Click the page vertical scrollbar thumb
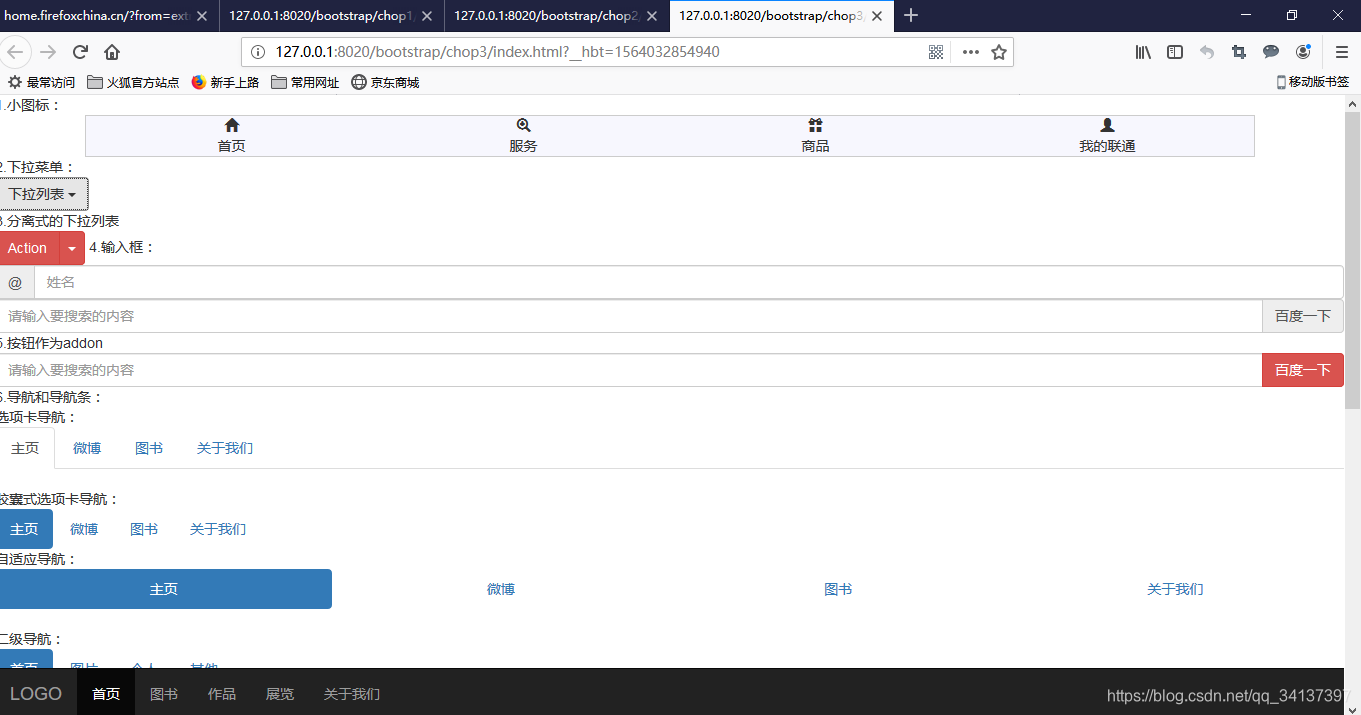The image size is (1361, 715). coord(1352,260)
